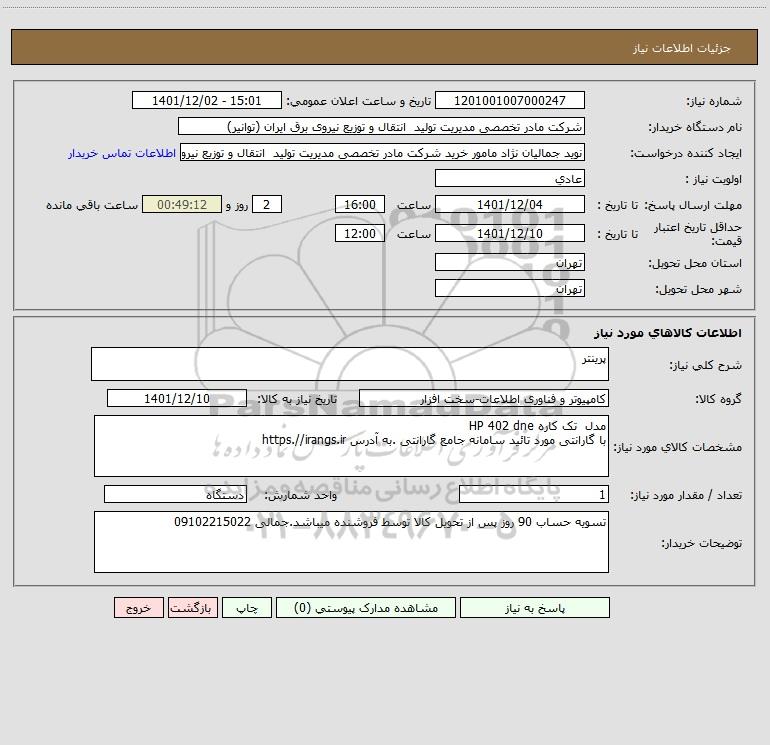Click goods group field کامپیوتر و فناوری اطلاعات
The image size is (770, 745).
pos(484,398)
